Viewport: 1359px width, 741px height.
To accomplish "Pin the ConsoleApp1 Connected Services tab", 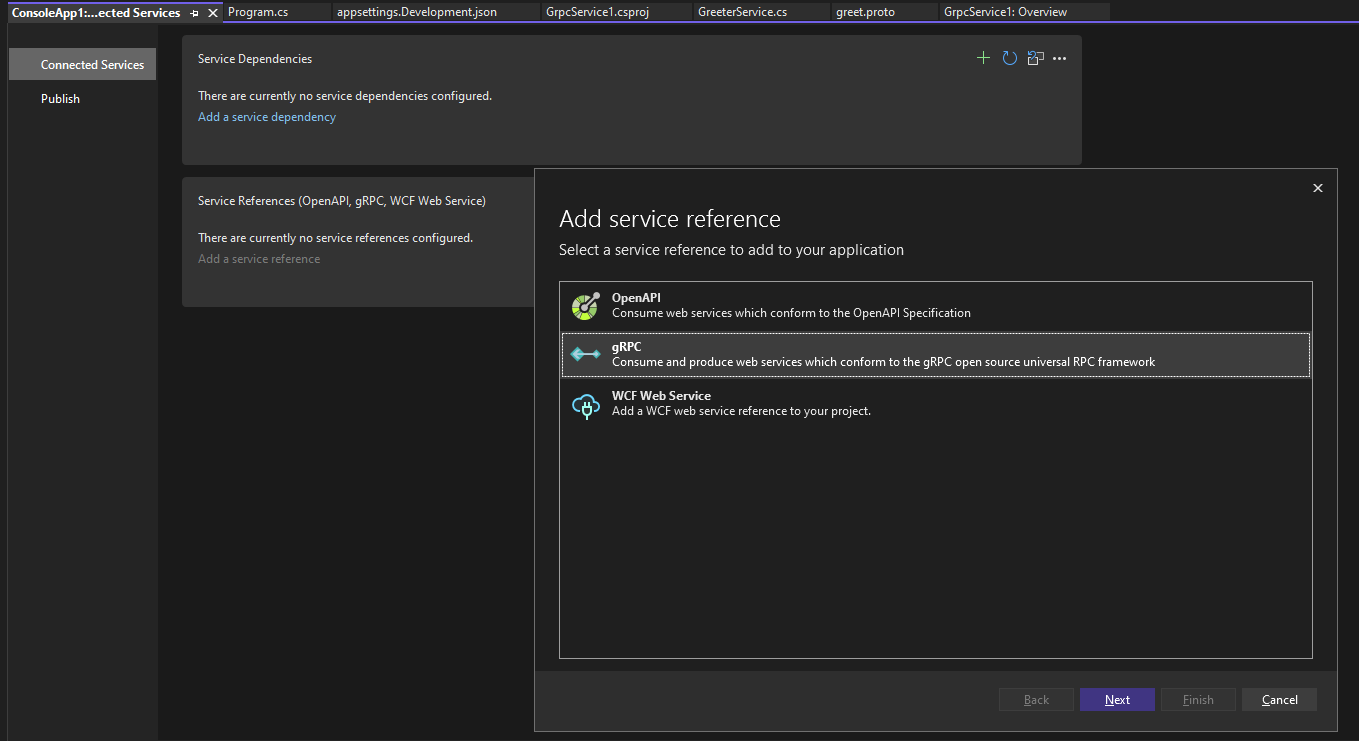I will click(x=194, y=13).
